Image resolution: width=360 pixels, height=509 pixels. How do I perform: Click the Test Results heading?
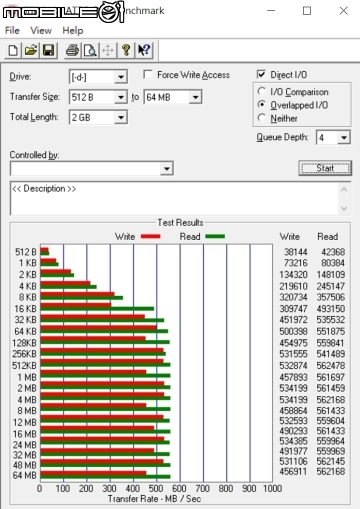[180, 222]
